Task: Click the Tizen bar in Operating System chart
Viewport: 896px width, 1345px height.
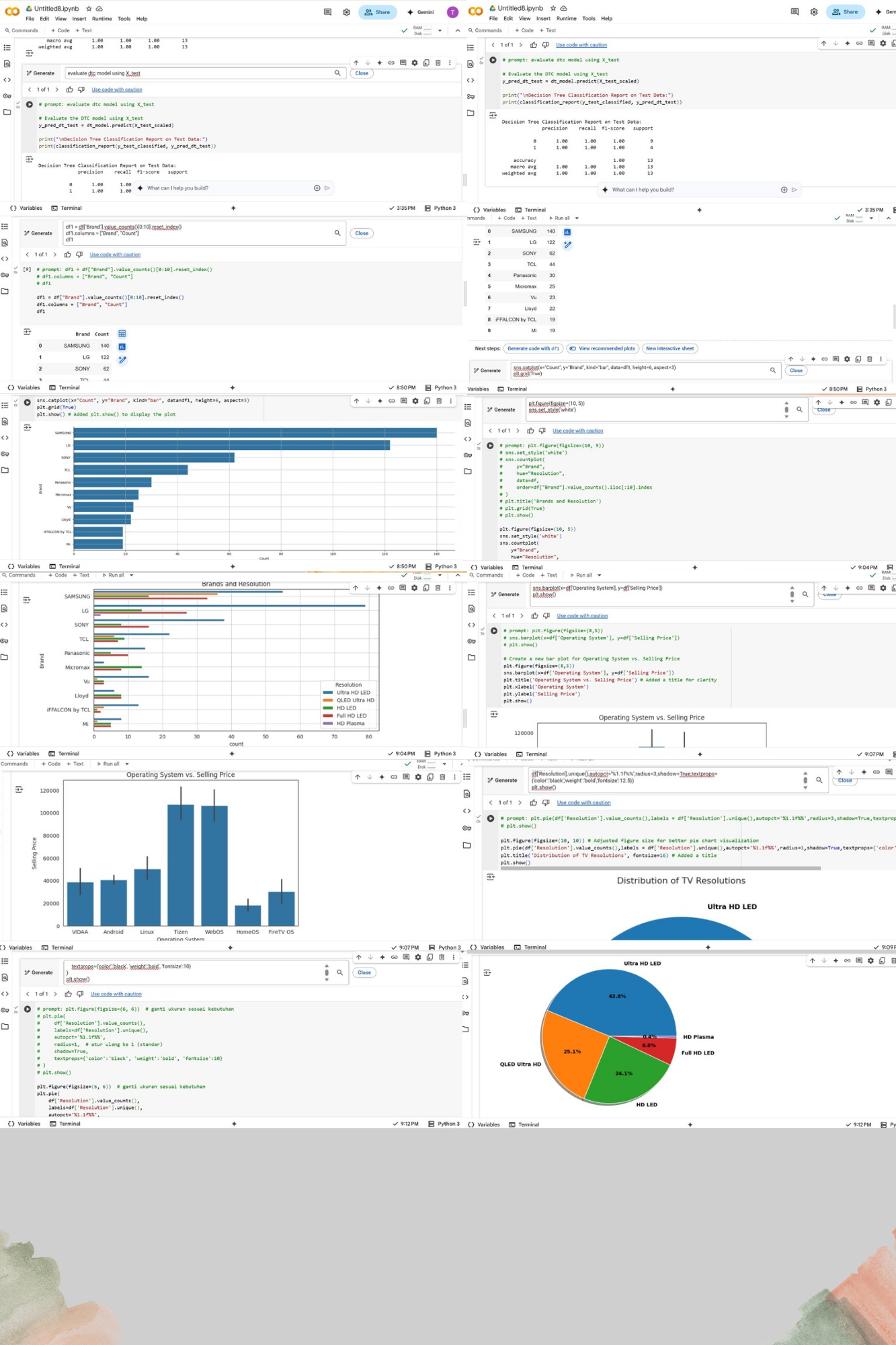Action: pyautogui.click(x=181, y=865)
